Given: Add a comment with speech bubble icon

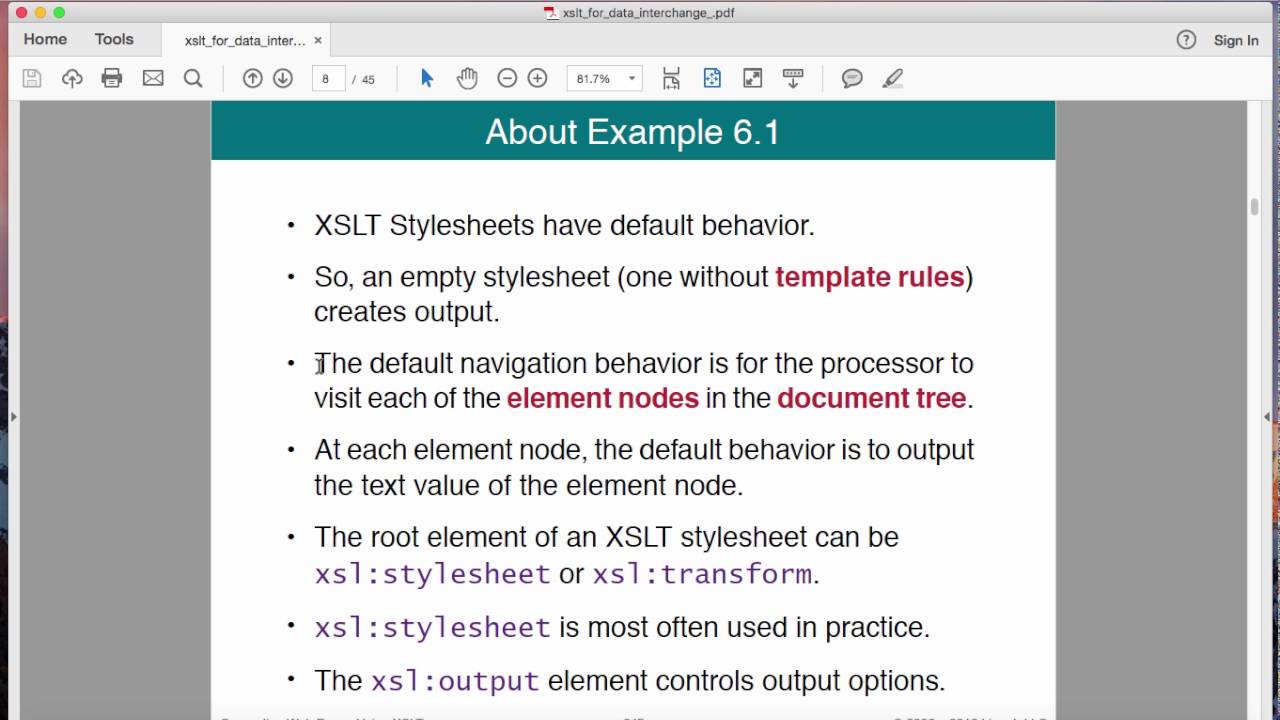Looking at the screenshot, I should 852,78.
